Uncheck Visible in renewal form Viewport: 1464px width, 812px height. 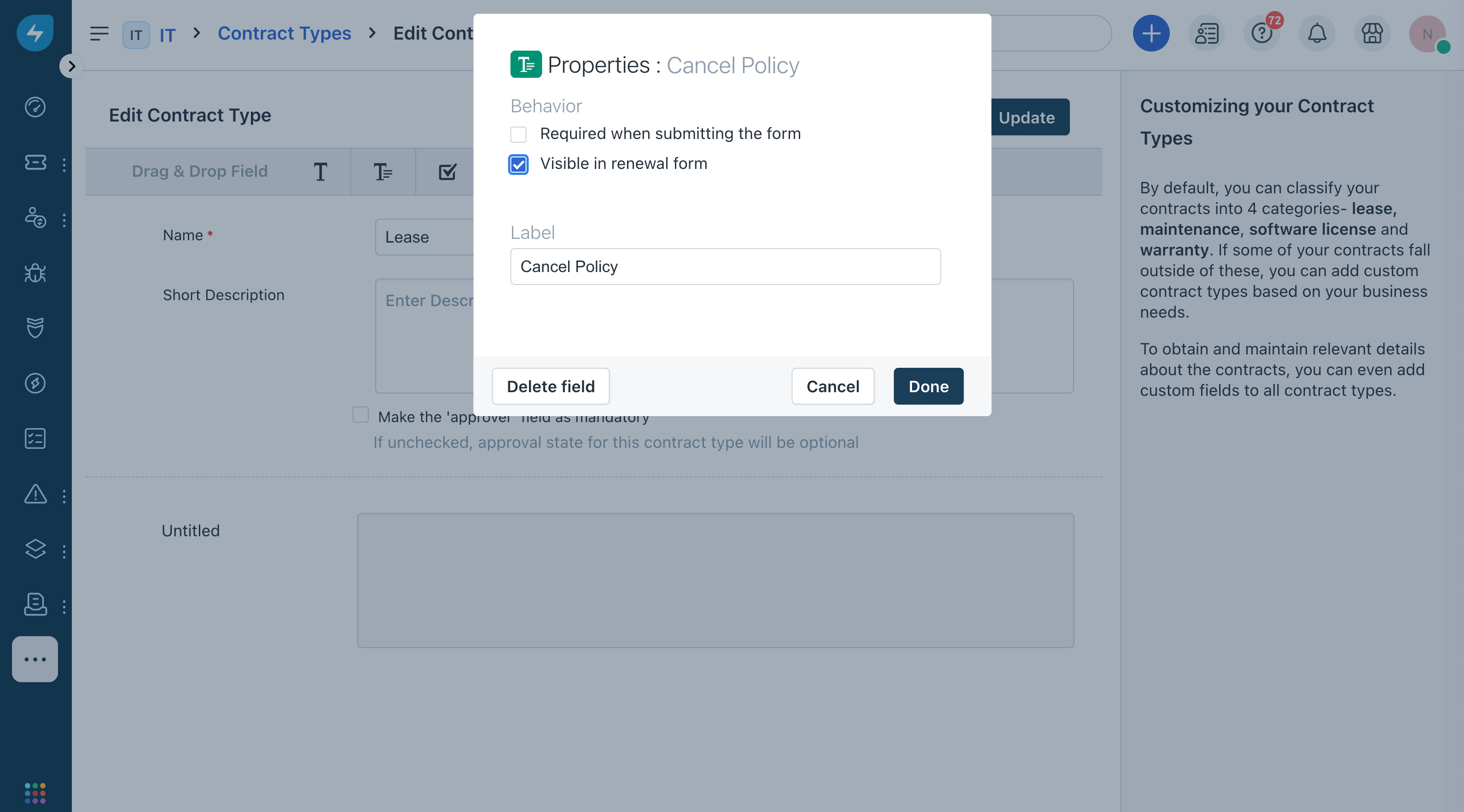click(518, 165)
